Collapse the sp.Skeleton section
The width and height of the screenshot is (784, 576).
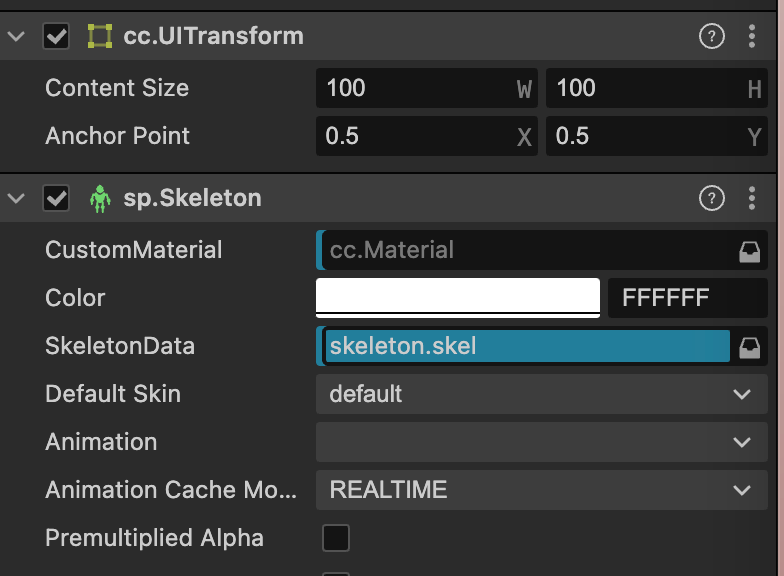pos(16,199)
